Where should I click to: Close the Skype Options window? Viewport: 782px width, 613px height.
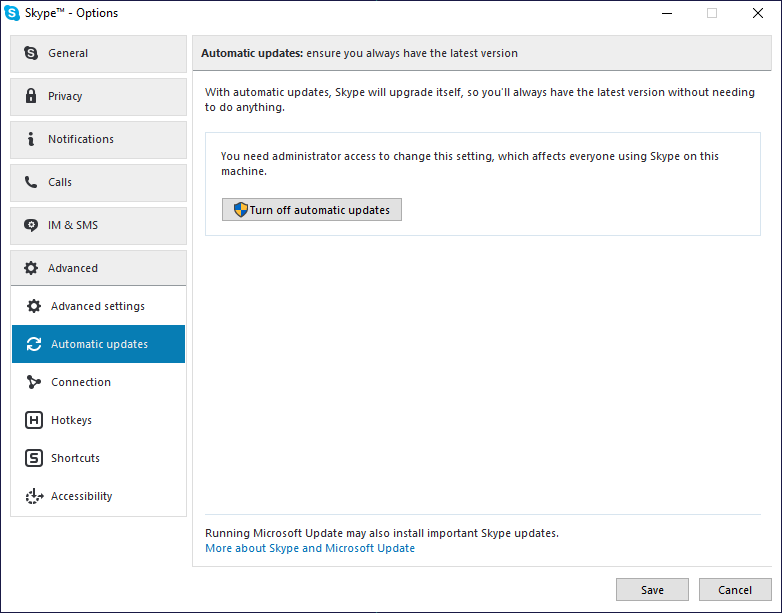[x=758, y=13]
